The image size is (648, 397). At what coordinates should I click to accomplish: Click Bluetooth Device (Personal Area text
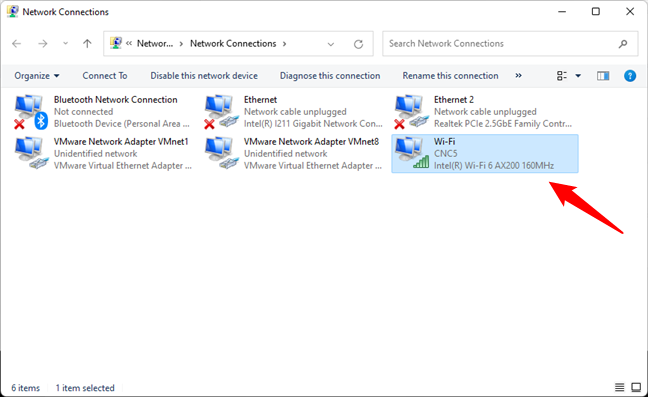coord(122,124)
